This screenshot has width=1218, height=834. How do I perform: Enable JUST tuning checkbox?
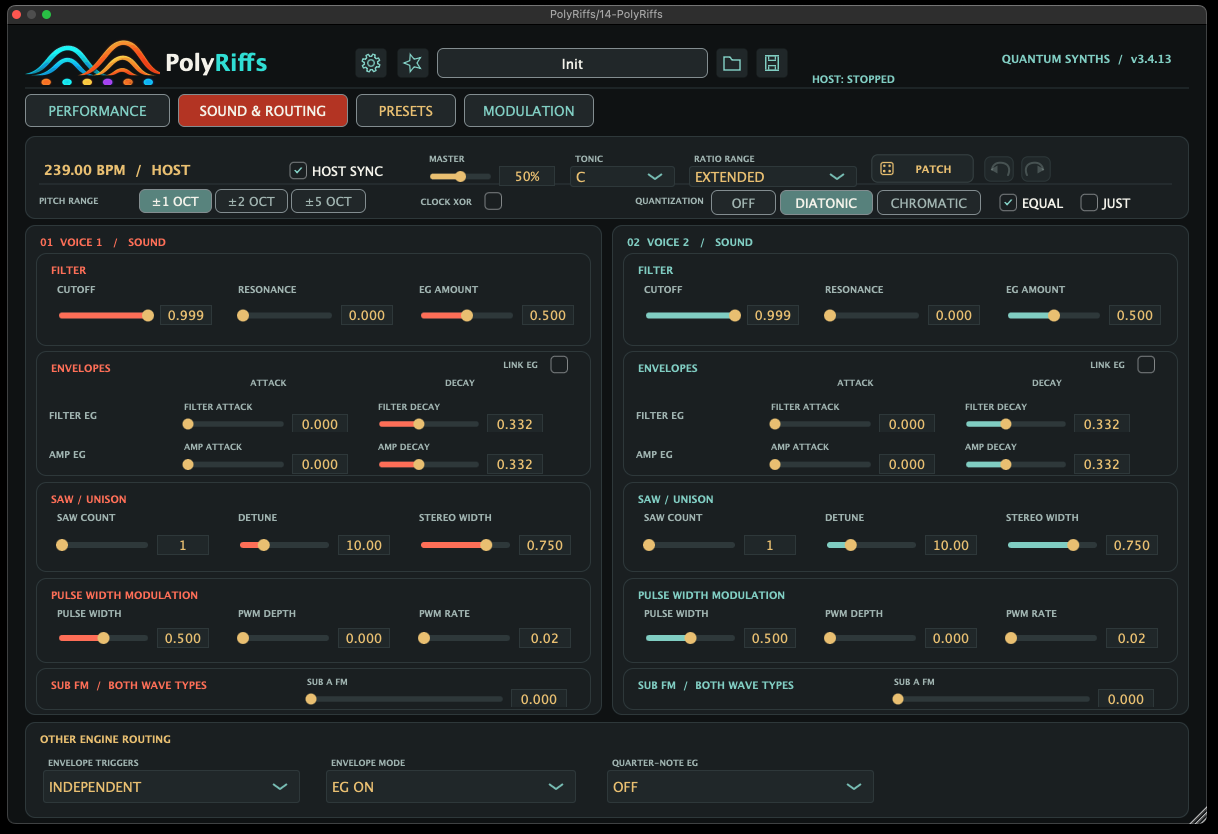click(x=1089, y=202)
